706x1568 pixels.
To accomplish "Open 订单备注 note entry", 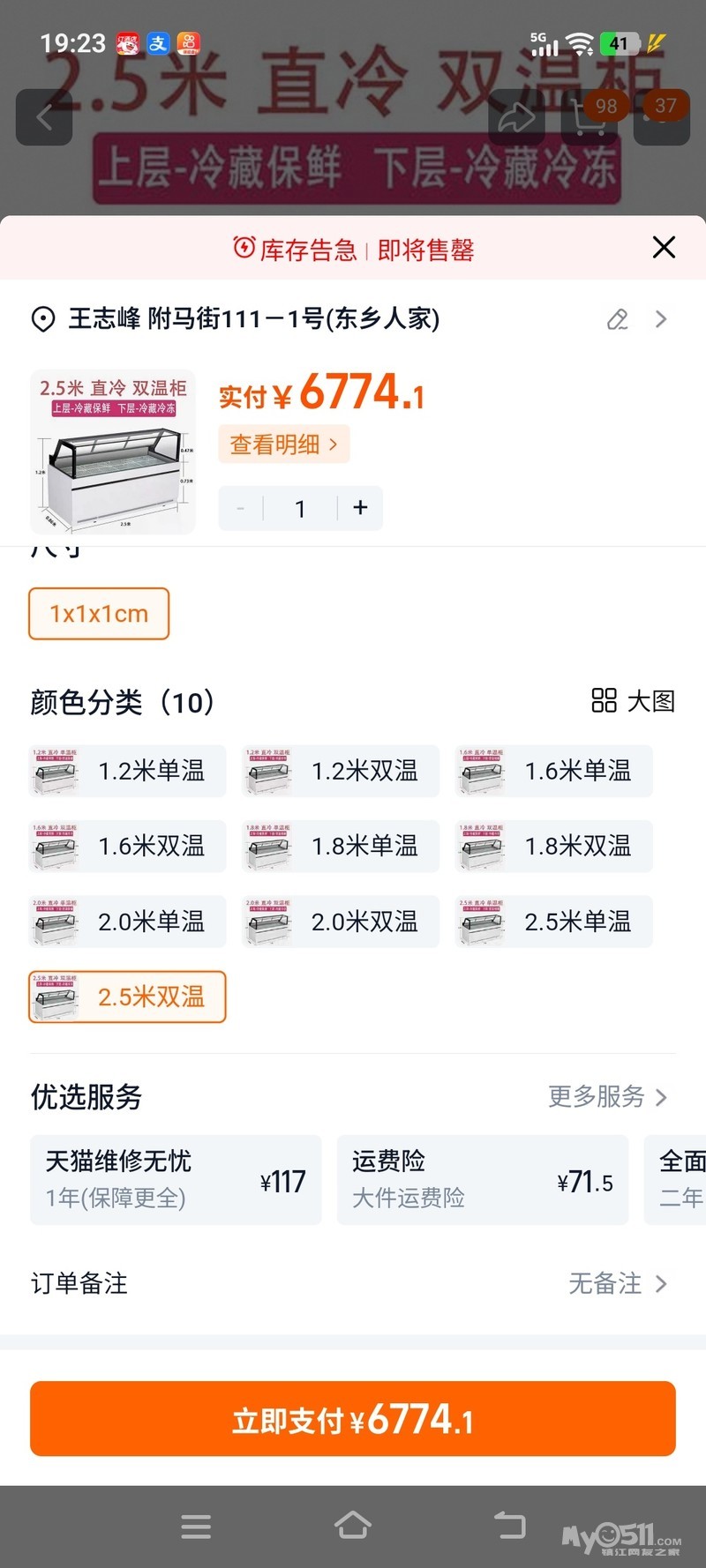I will [353, 1283].
